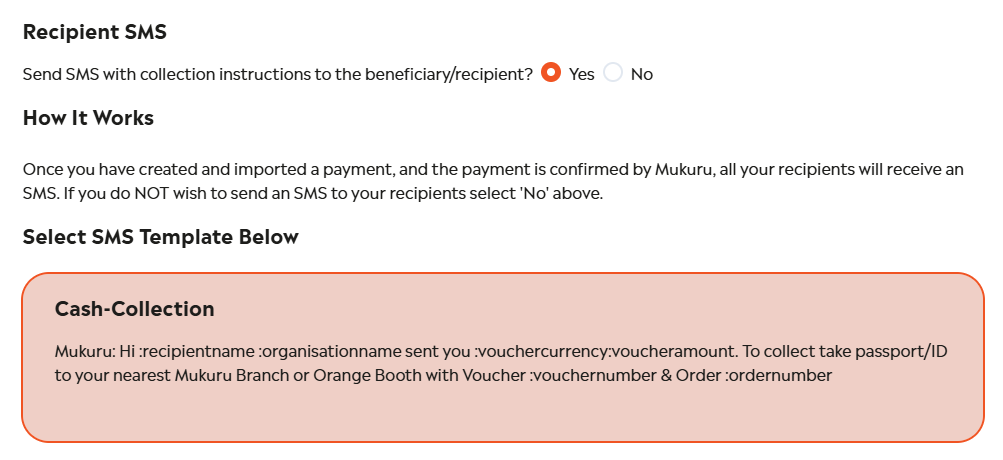This screenshot has height=460, width=1003.
Task: Click the Select SMS Template Below heading
Action: (x=160, y=237)
